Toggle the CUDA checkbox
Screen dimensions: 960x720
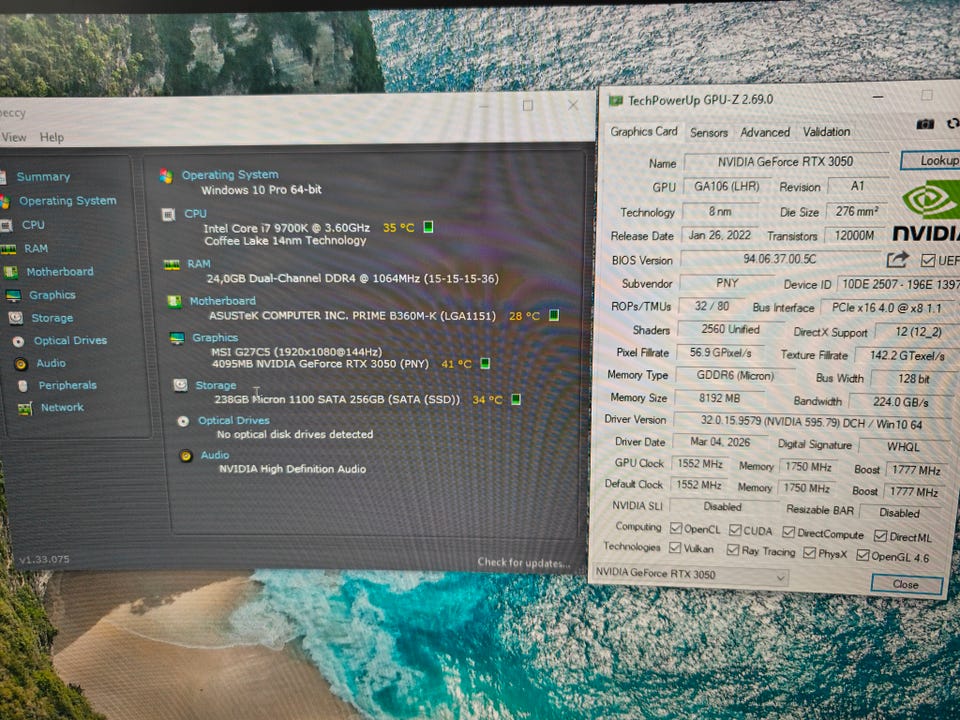pyautogui.click(x=735, y=530)
